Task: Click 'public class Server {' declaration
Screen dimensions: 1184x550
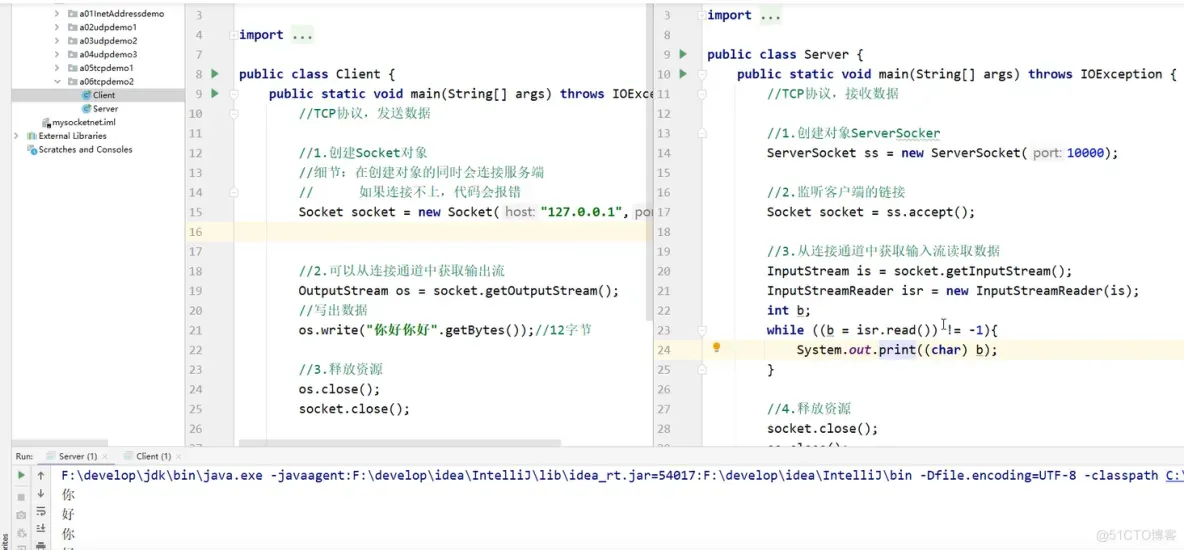Action: [x=785, y=54]
